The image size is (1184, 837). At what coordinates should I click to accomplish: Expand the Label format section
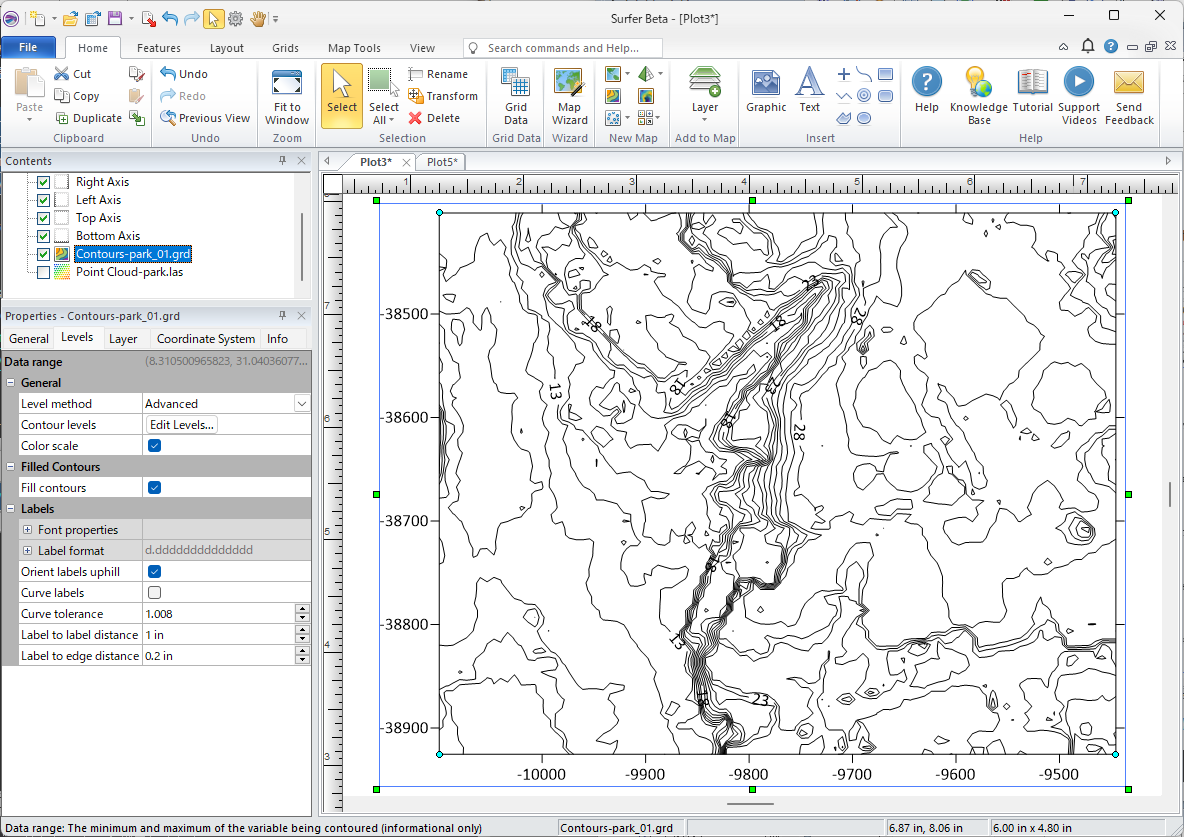(28, 551)
